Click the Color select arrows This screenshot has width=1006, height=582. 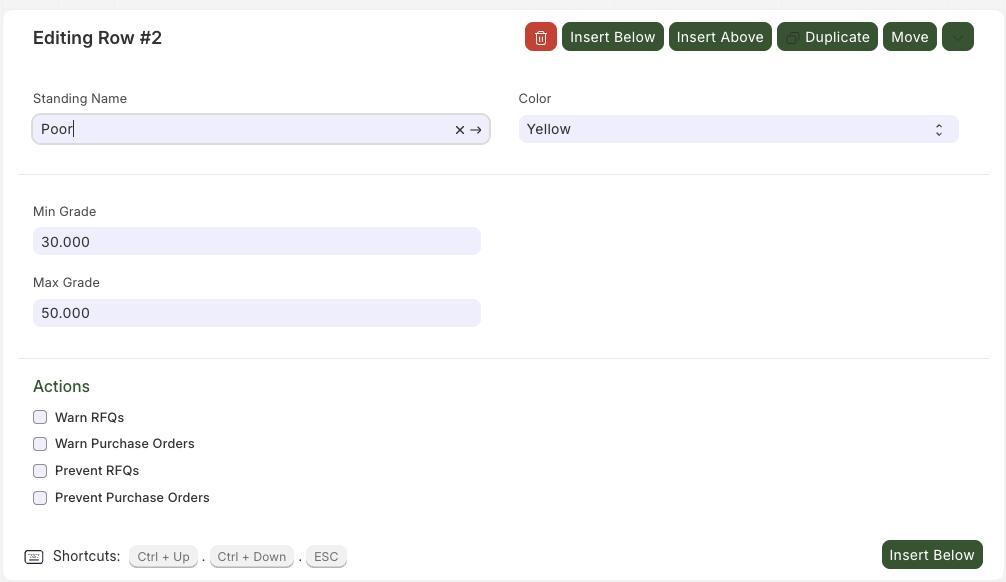coord(939,130)
